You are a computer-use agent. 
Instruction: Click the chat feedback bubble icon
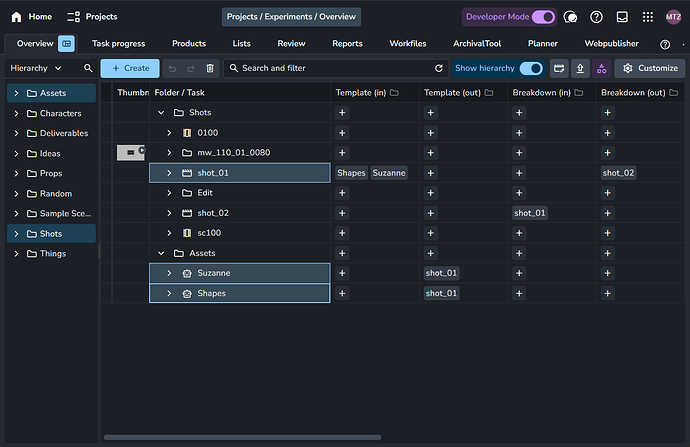571,17
